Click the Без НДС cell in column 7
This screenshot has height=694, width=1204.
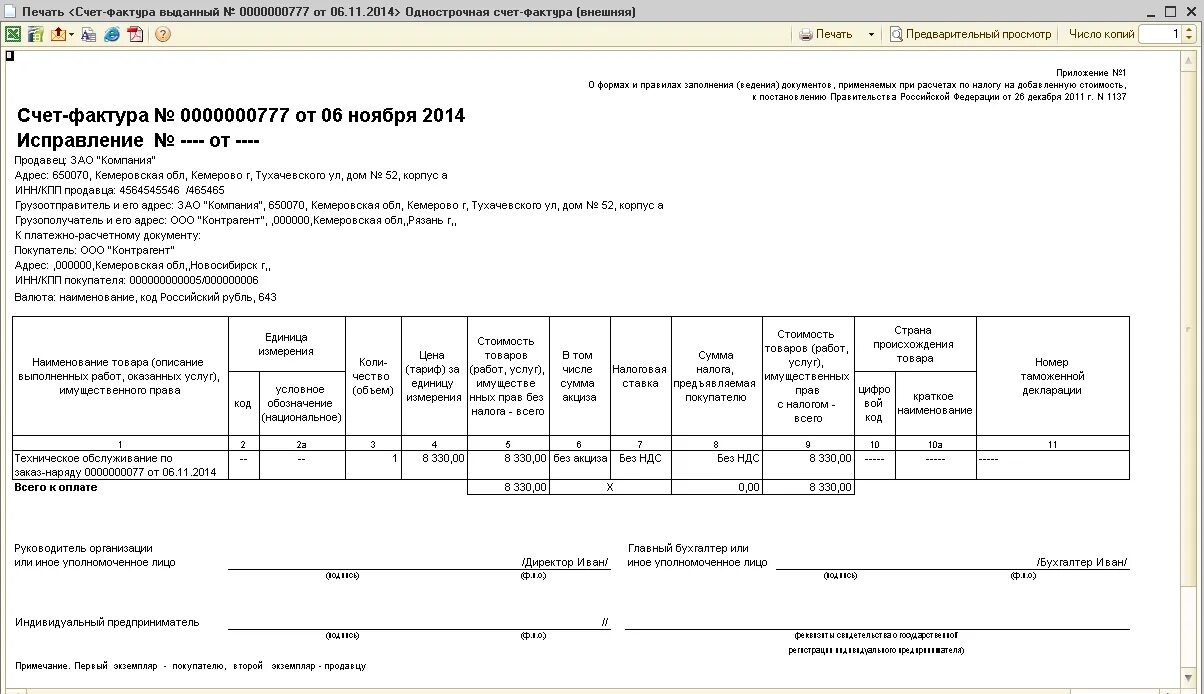click(640, 465)
